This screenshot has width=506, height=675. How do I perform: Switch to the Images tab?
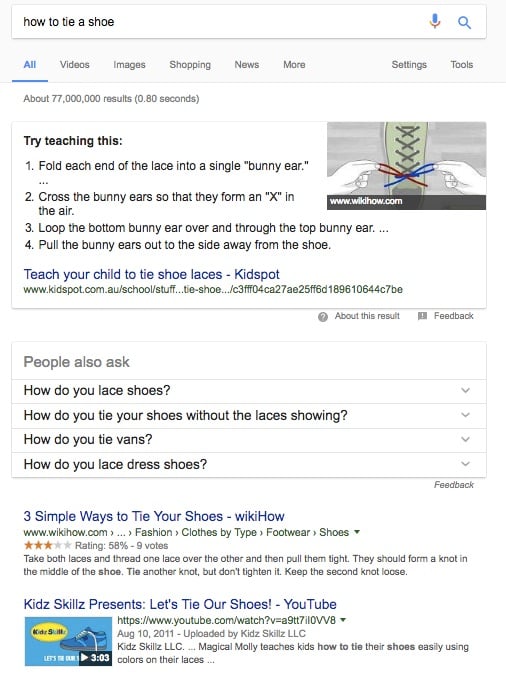[x=129, y=65]
